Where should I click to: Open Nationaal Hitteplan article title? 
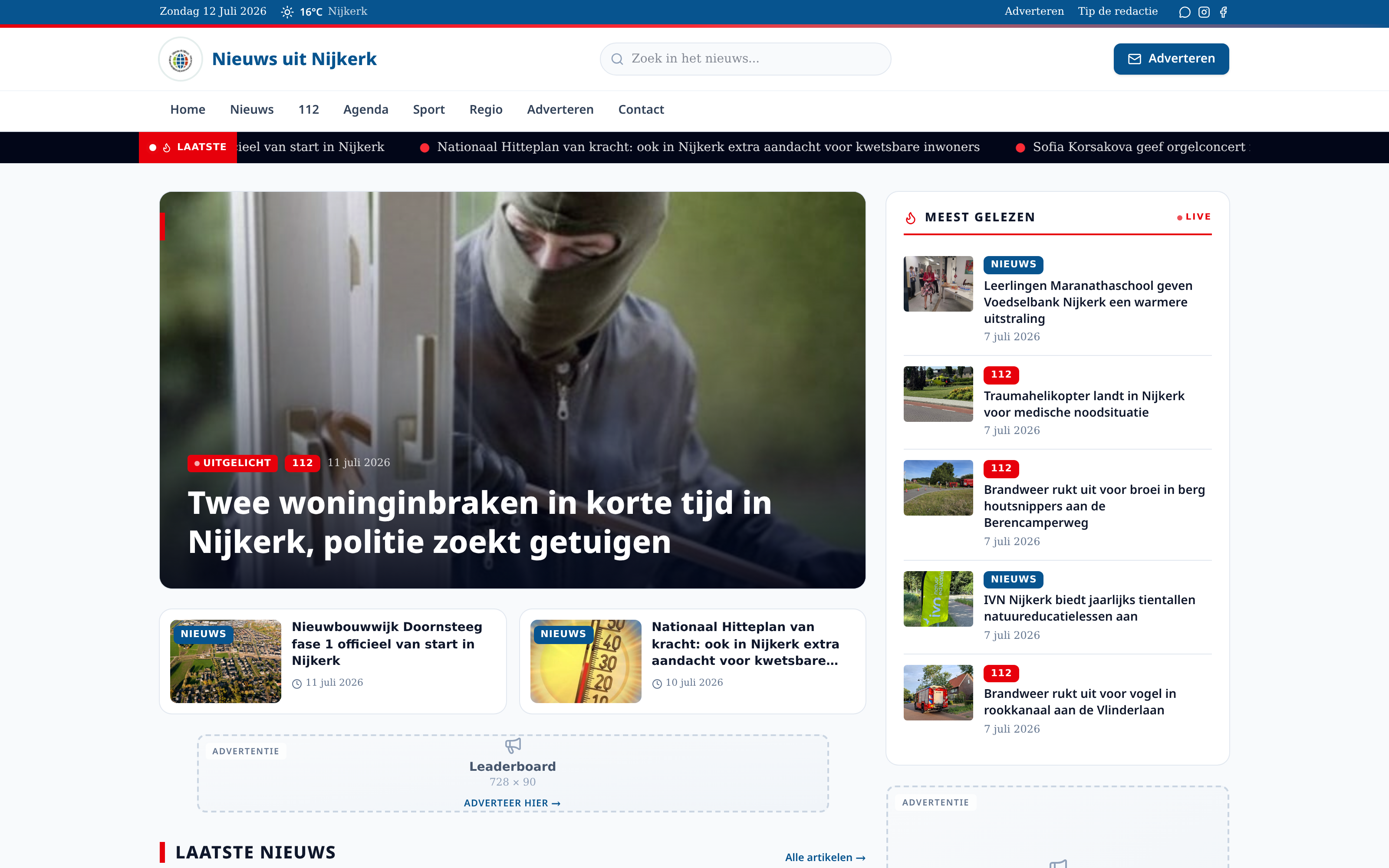pyautogui.click(x=745, y=644)
